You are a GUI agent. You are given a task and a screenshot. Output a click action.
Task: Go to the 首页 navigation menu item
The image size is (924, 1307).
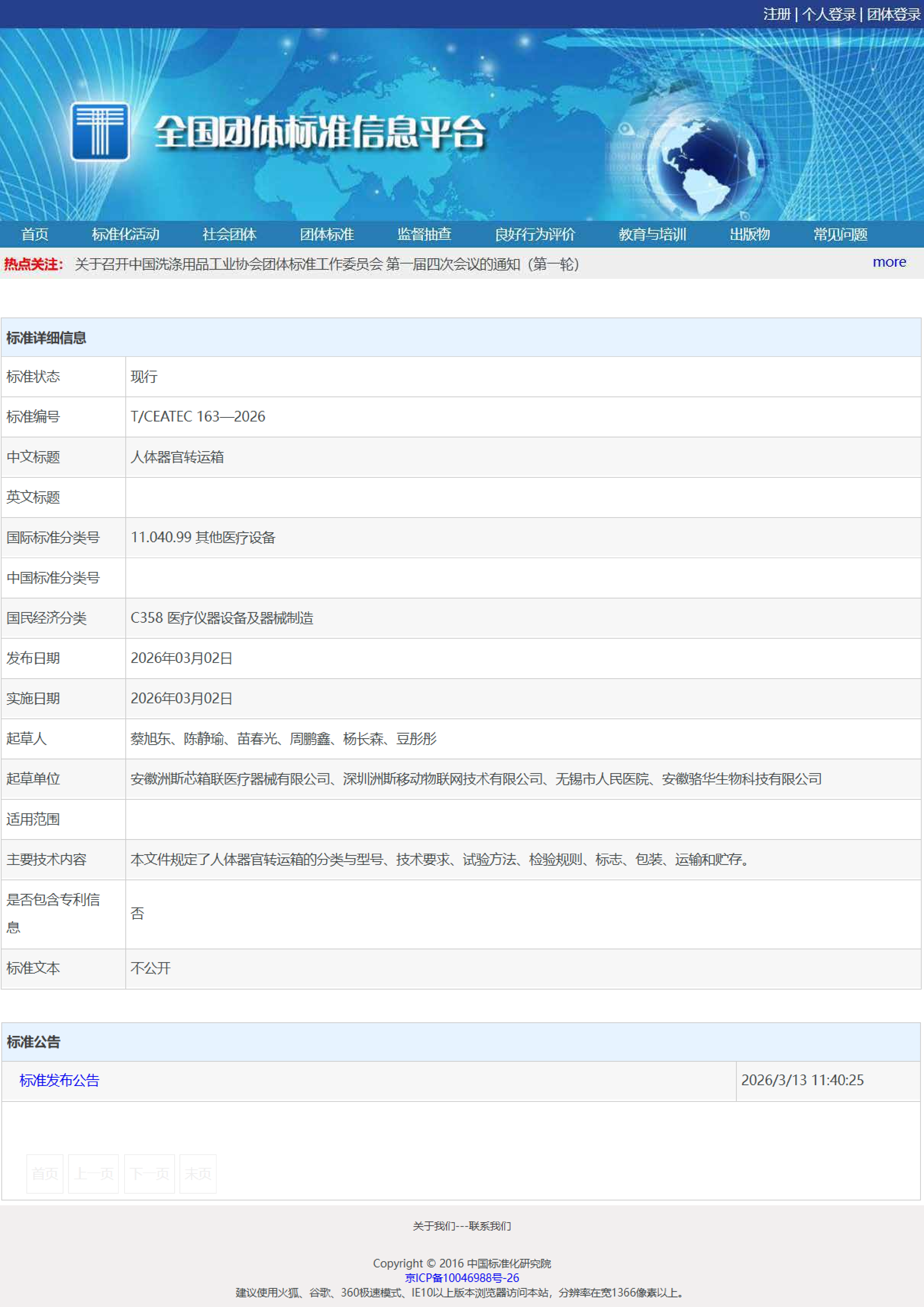[35, 235]
